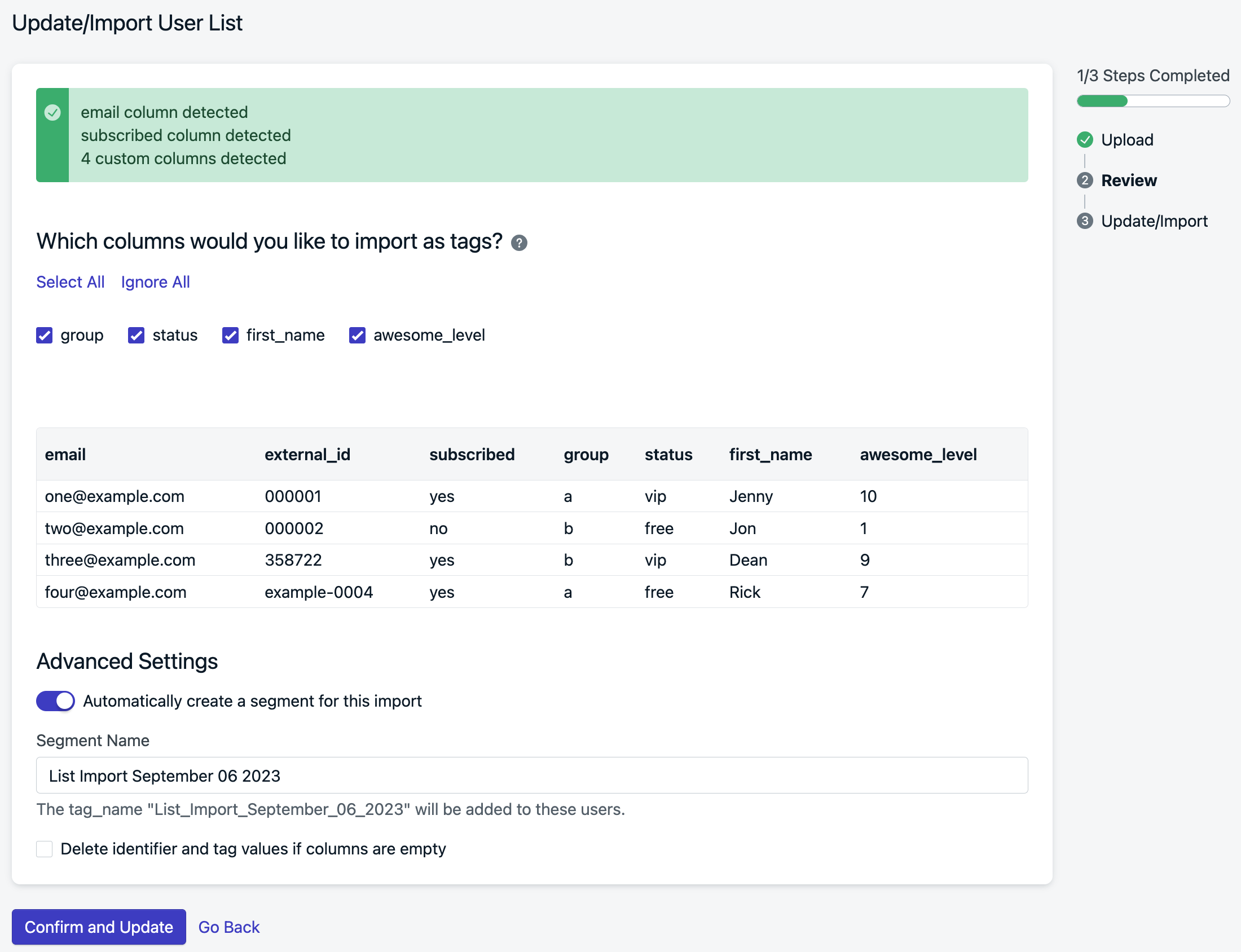
Task: Select the Upload step label
Action: pos(1126,140)
